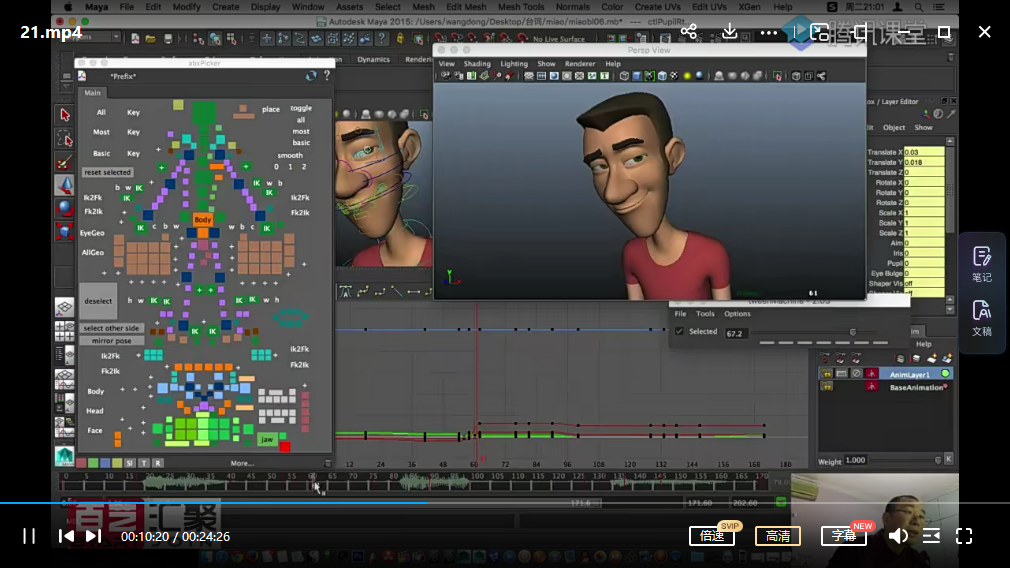Mute the video volume
This screenshot has height=568, width=1010.
898,536
